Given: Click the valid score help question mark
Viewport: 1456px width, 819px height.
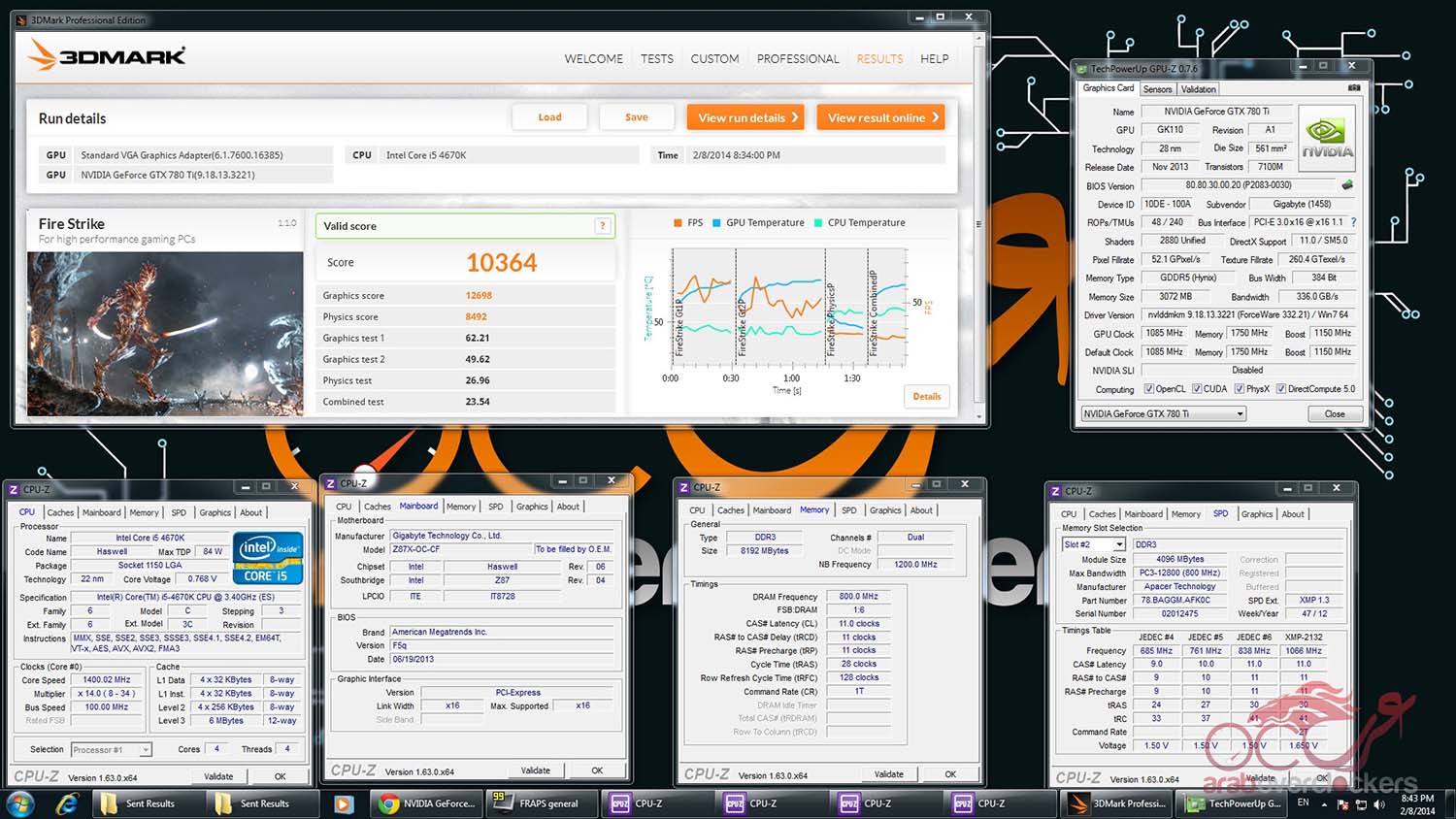Looking at the screenshot, I should pos(602,226).
